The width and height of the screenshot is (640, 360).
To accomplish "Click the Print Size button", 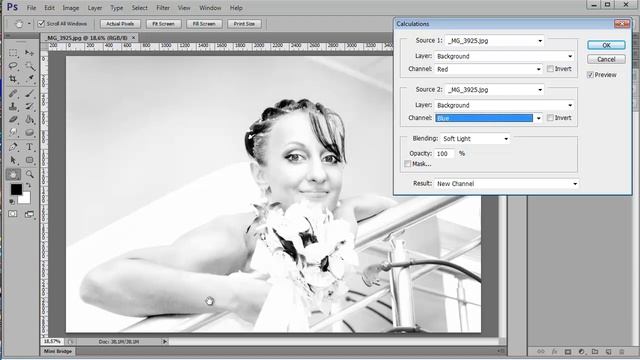I will pos(244,24).
